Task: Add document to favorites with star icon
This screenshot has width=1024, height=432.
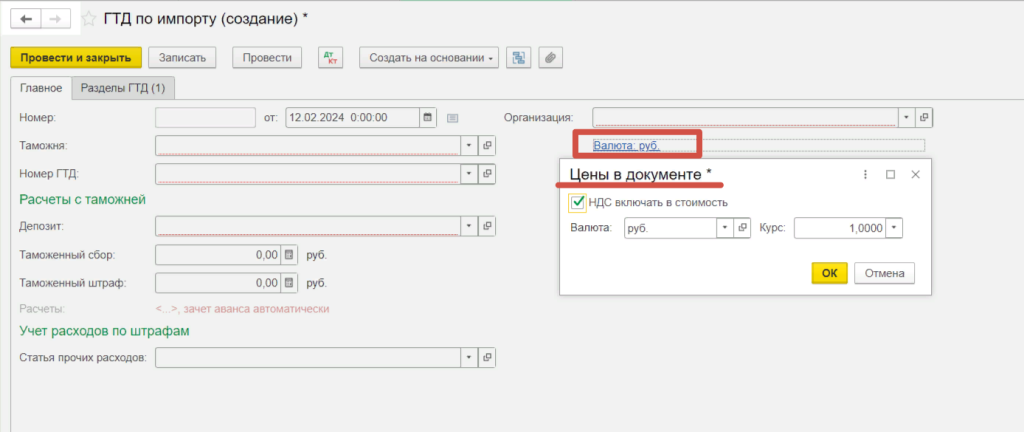Action: pos(89,19)
